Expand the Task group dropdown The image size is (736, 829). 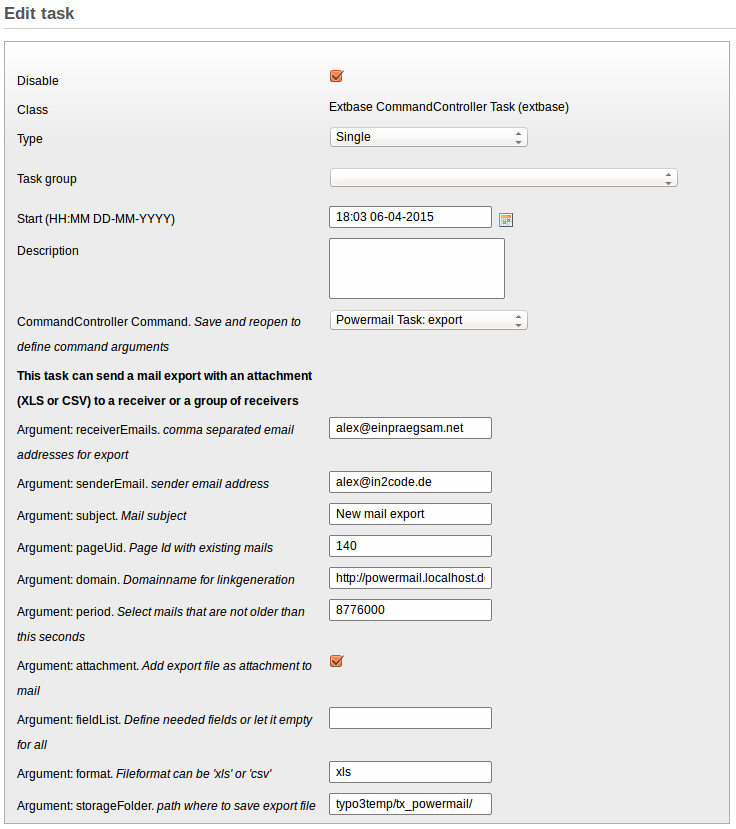(x=503, y=178)
